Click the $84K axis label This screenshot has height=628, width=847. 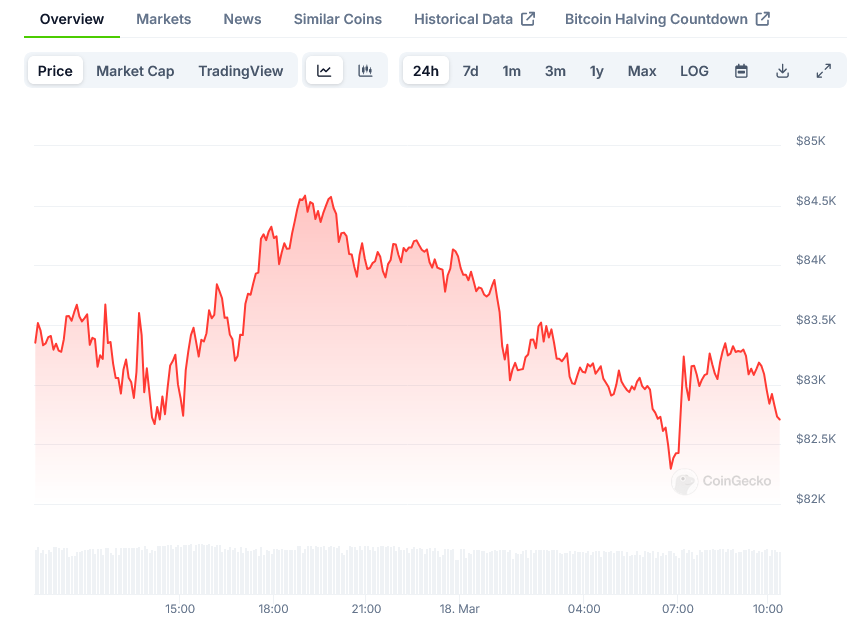click(811, 260)
